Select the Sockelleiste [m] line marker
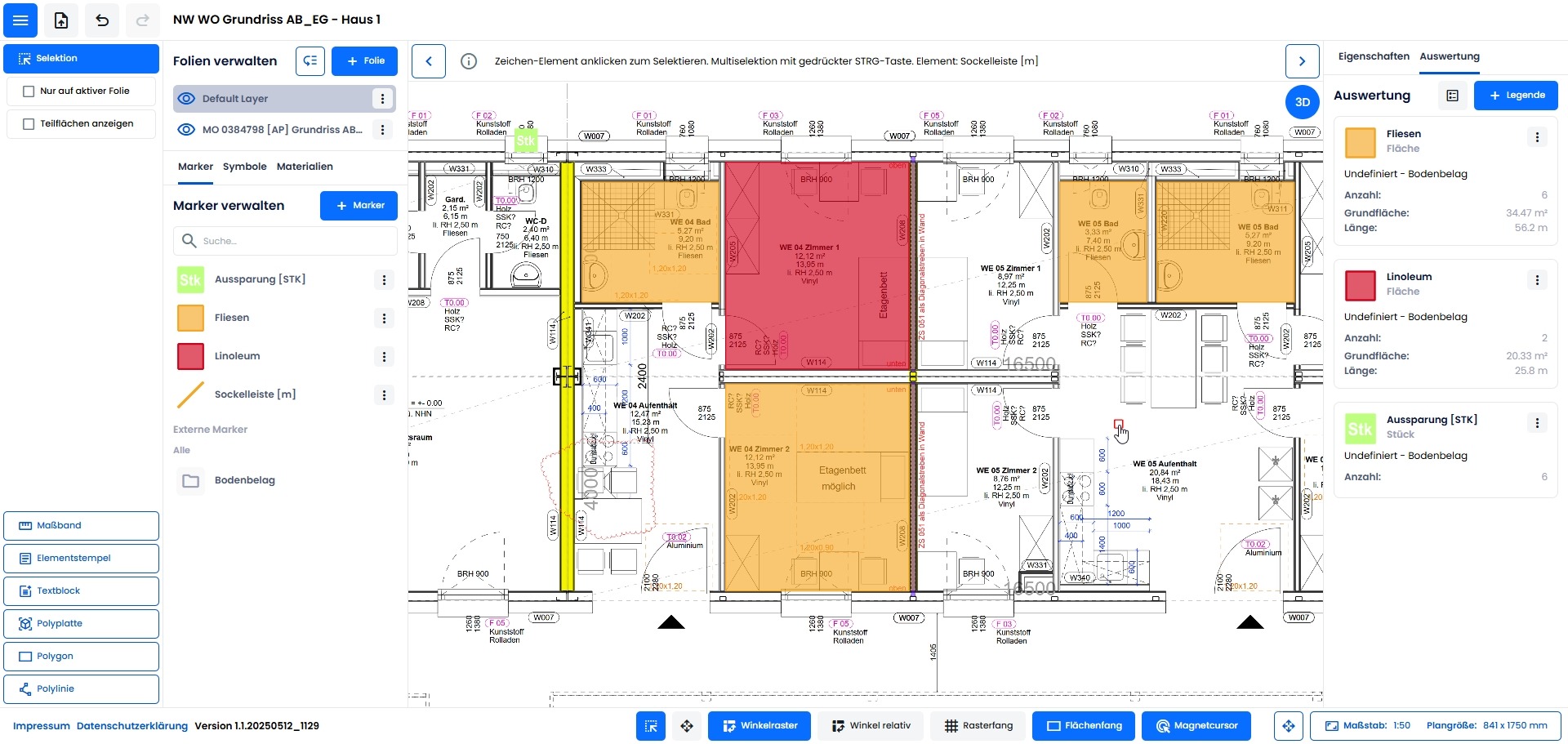The image size is (1568, 744). coord(190,394)
